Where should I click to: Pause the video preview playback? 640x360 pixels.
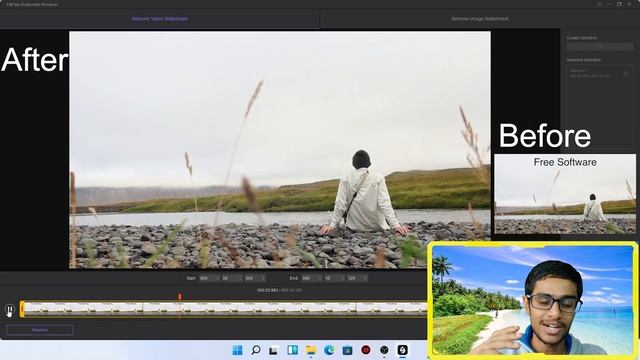coord(10,310)
